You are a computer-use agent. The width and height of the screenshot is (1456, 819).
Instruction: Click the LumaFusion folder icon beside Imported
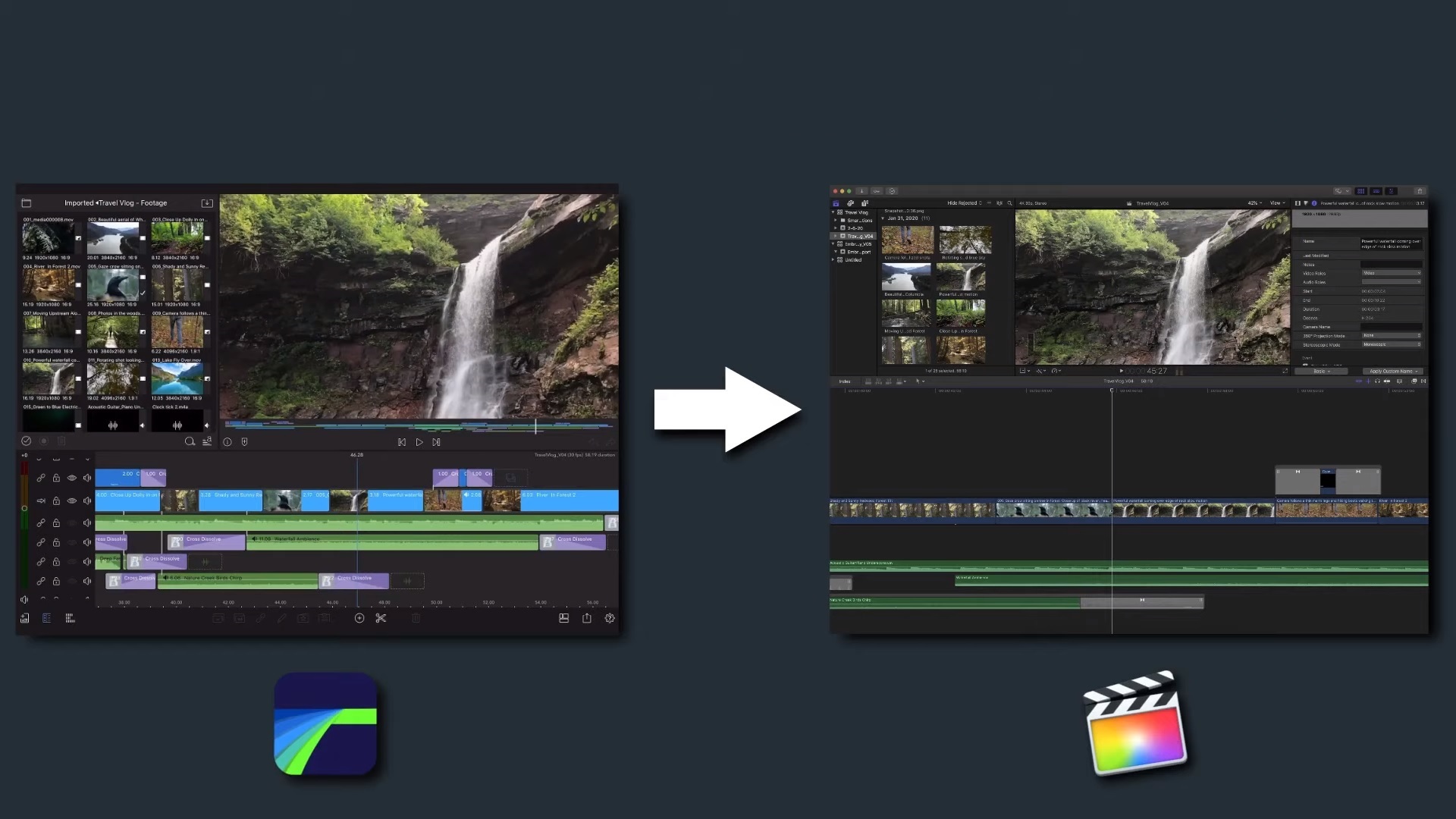click(x=26, y=203)
